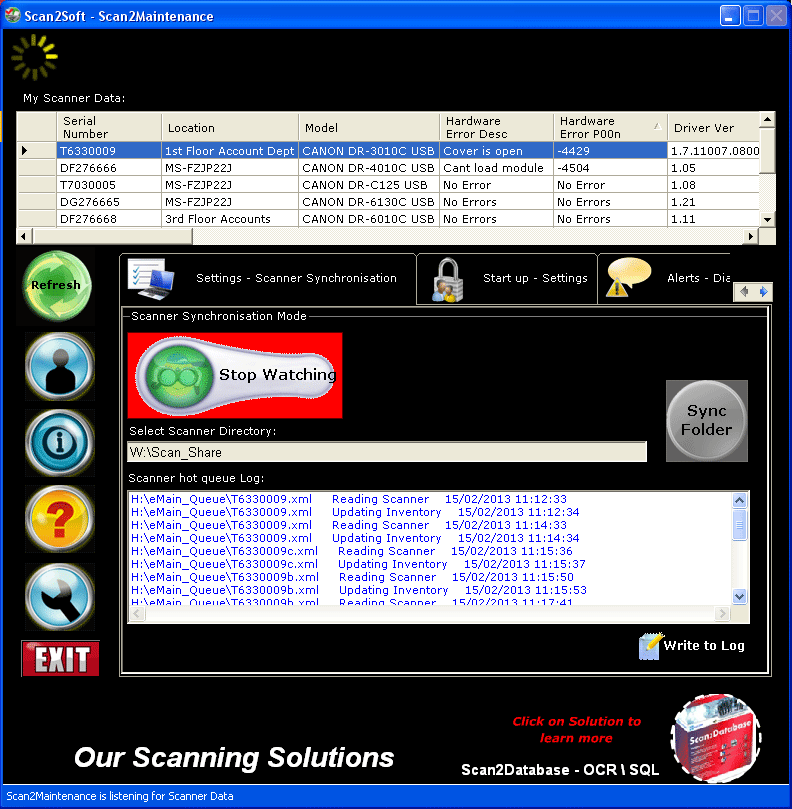The height and width of the screenshot is (809, 792).
Task: Click the Serial Number column header
Action: (108, 127)
